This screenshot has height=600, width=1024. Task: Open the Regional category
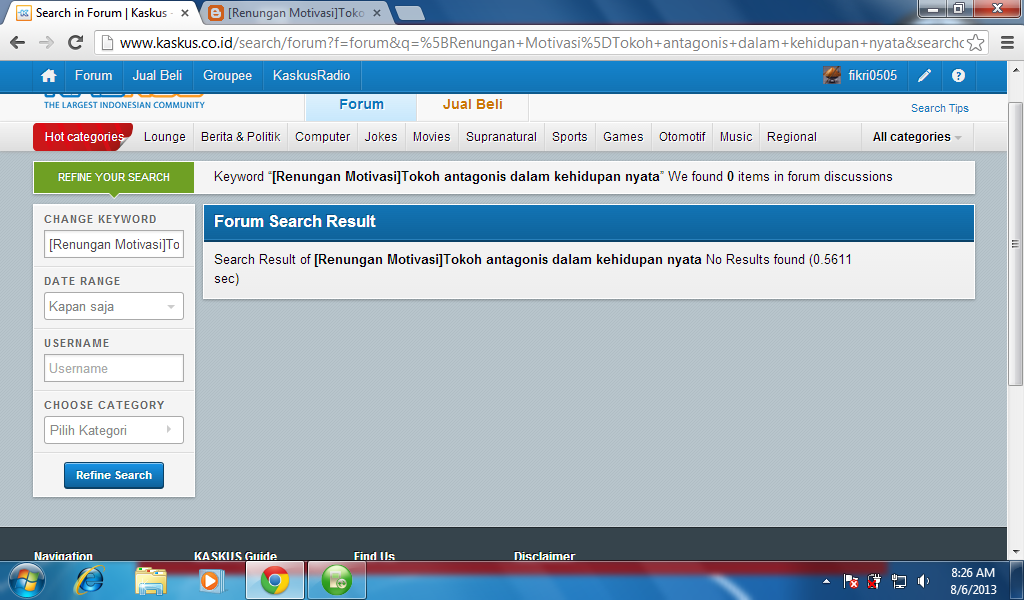(x=792, y=137)
